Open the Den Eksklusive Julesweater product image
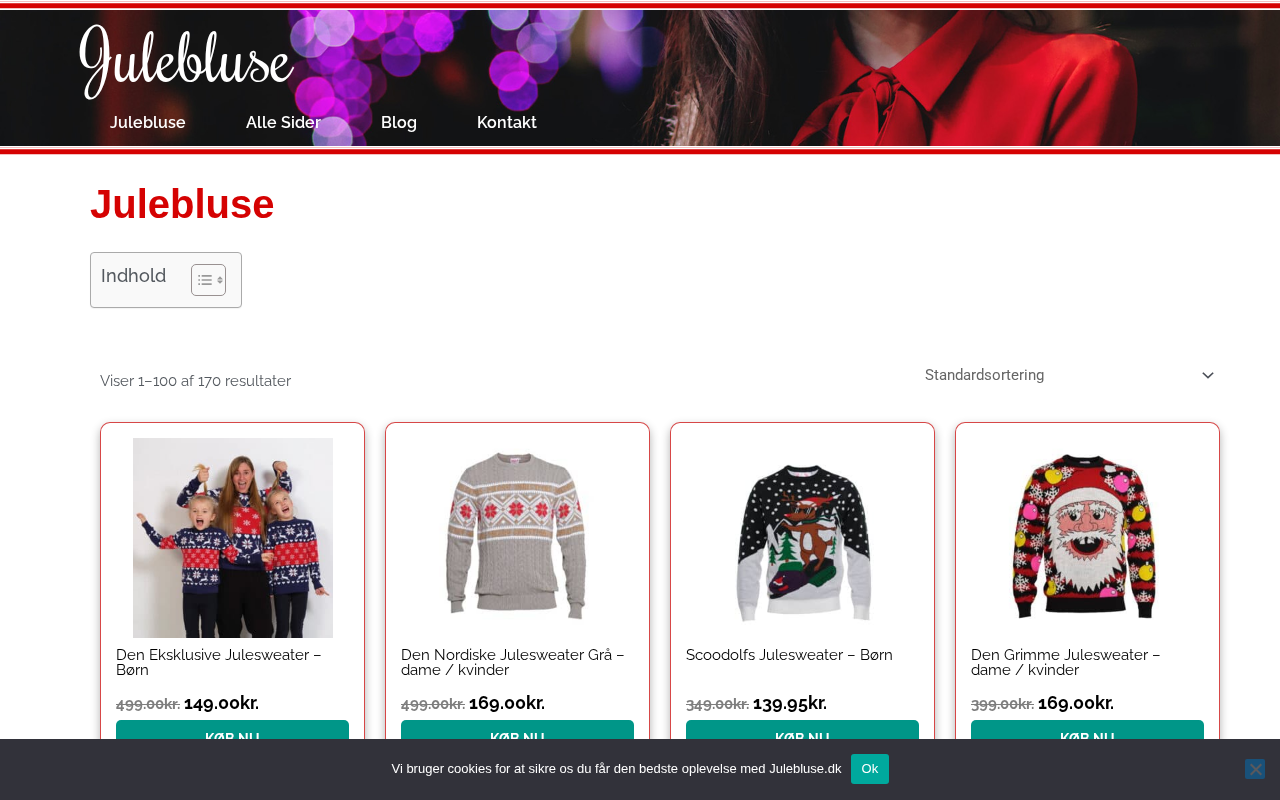 (233, 538)
